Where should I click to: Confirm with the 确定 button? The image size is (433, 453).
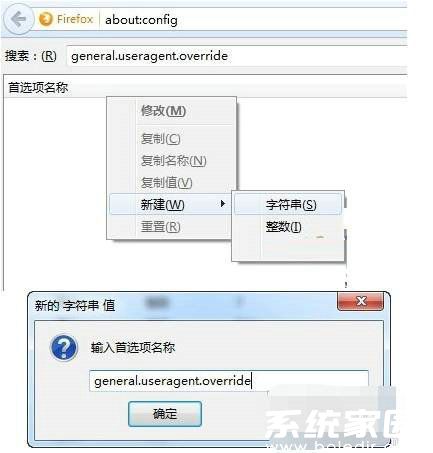(x=165, y=414)
